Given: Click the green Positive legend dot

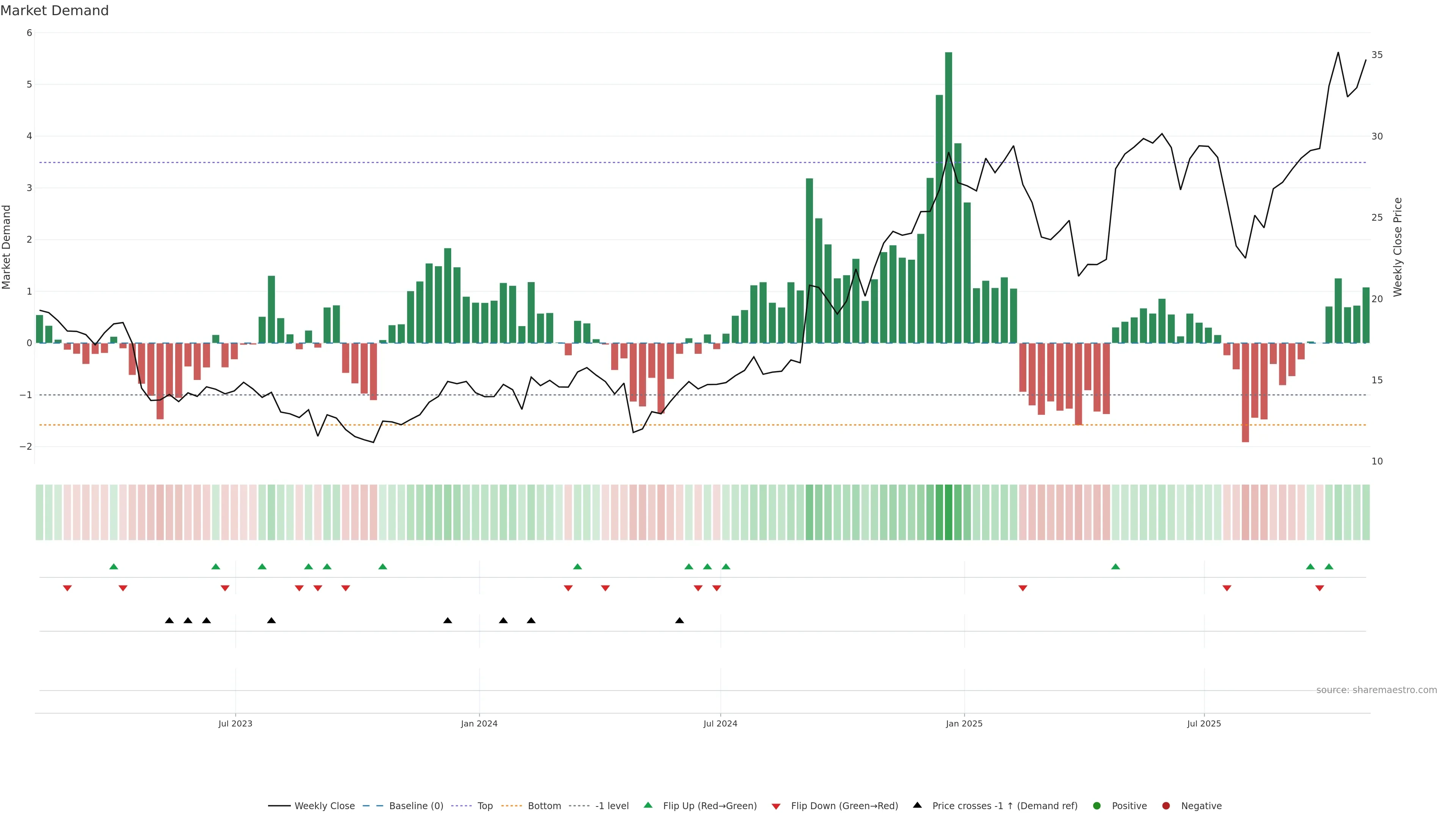Looking at the screenshot, I should click(x=1097, y=805).
